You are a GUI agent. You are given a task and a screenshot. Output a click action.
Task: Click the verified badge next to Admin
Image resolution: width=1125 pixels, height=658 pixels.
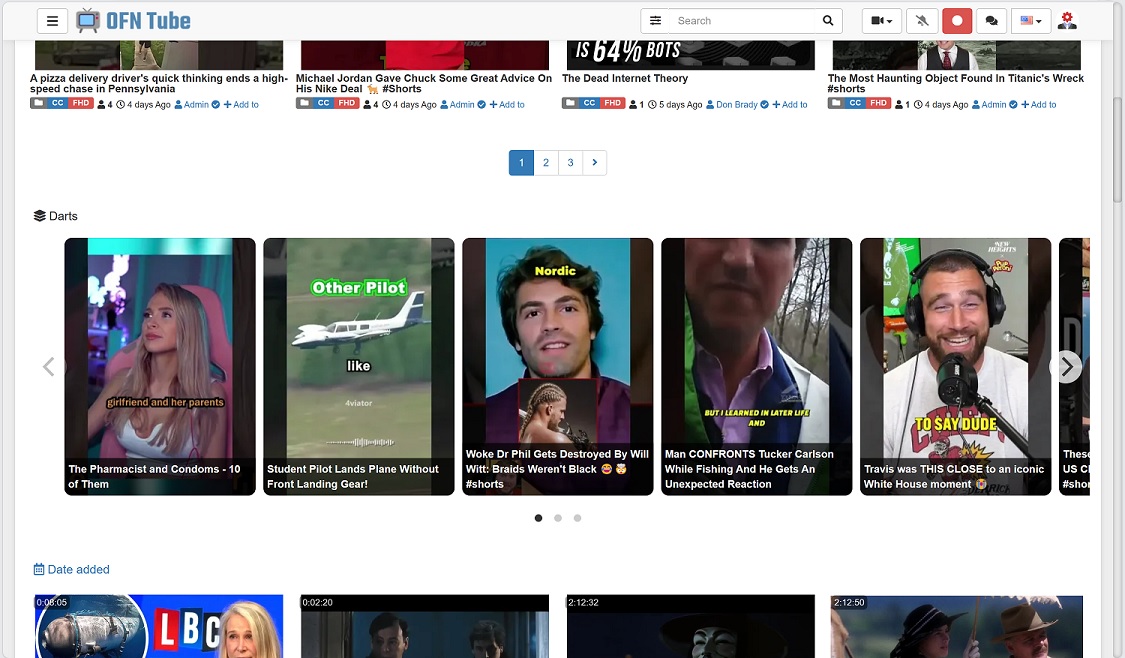pos(213,104)
